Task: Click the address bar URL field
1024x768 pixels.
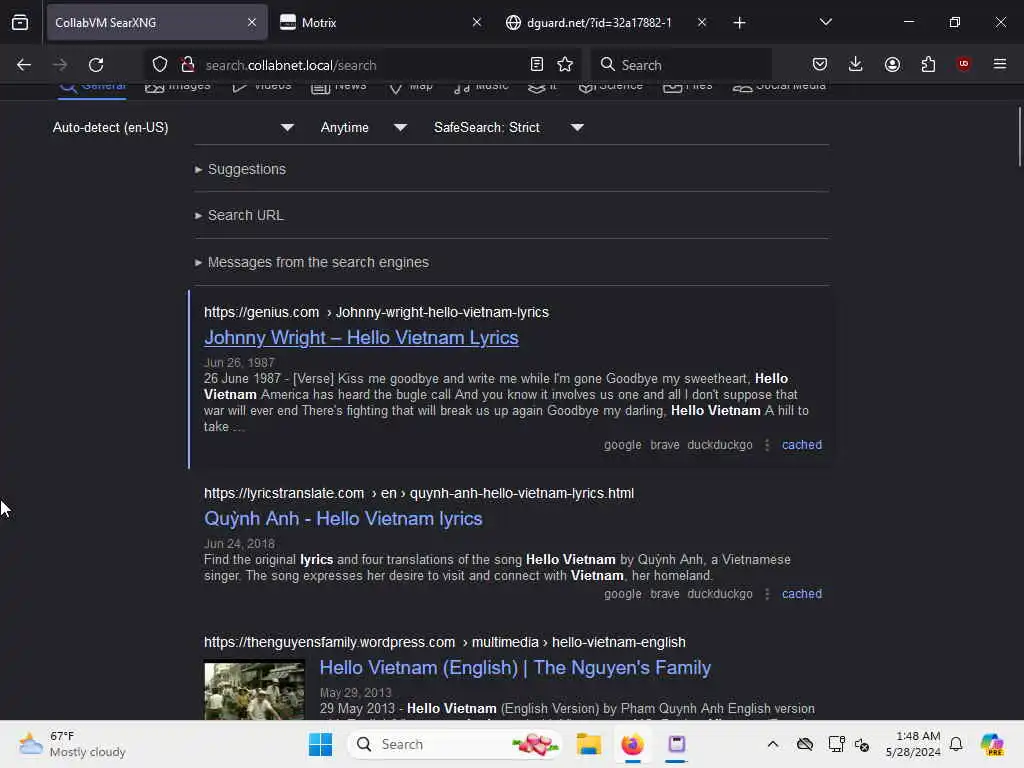Action: (362, 65)
